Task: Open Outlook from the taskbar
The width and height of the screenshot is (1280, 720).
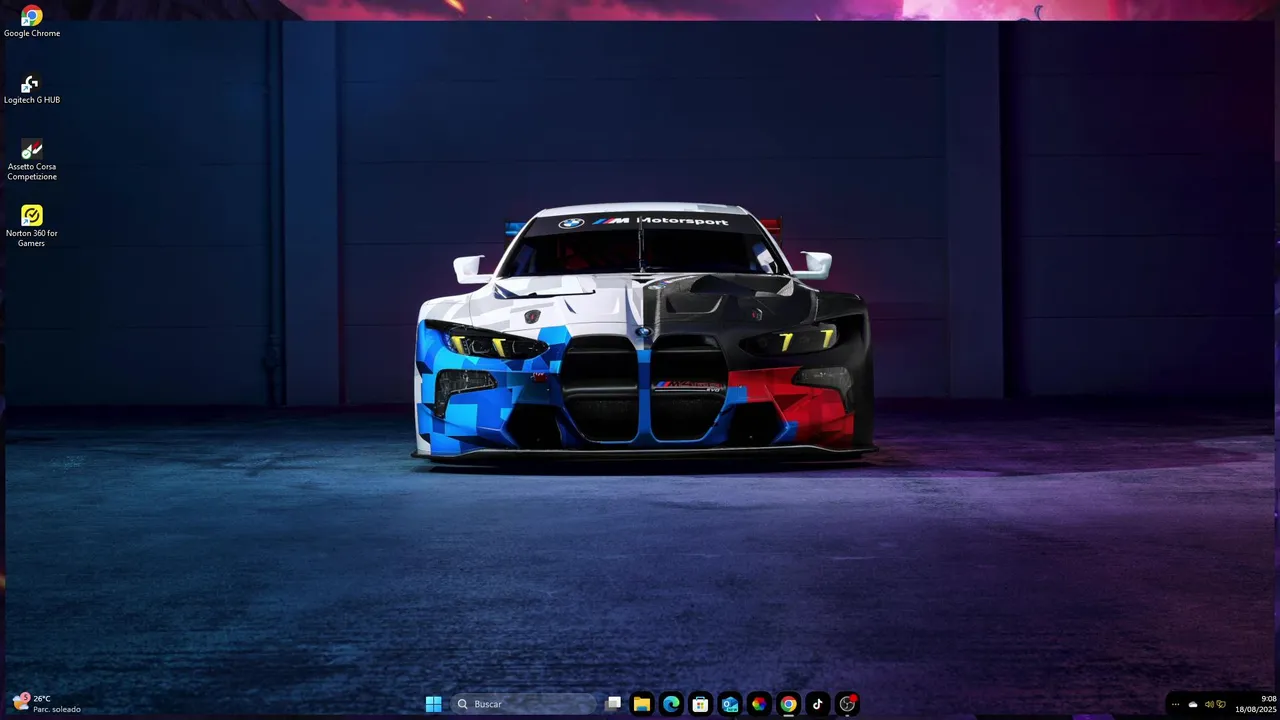Action: (730, 704)
